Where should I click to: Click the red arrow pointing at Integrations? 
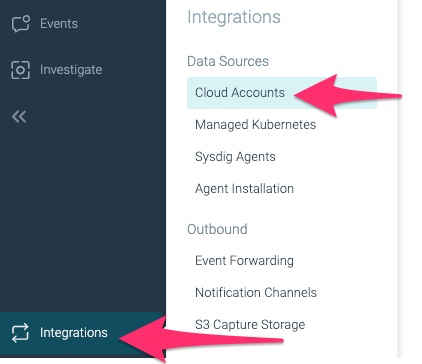tap(200, 340)
